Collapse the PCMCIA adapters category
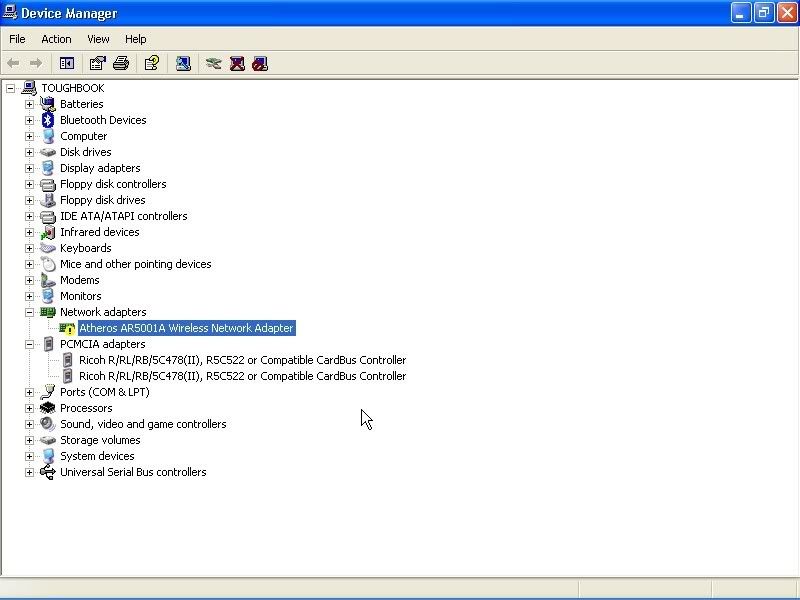The image size is (800, 600). 29,344
